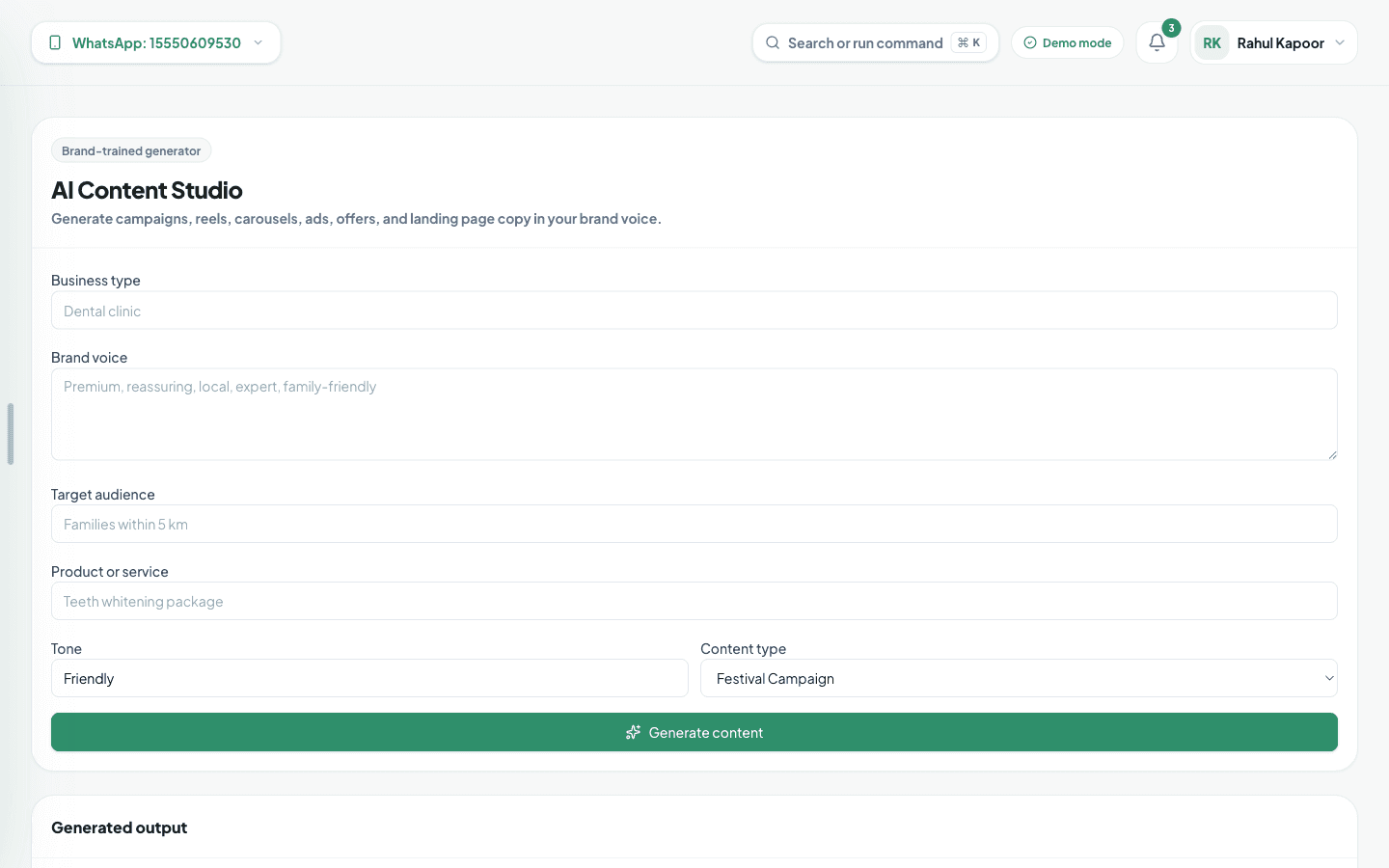Click the ⌘ K shortcut badge
This screenshot has height=868, width=1389.
(968, 42)
